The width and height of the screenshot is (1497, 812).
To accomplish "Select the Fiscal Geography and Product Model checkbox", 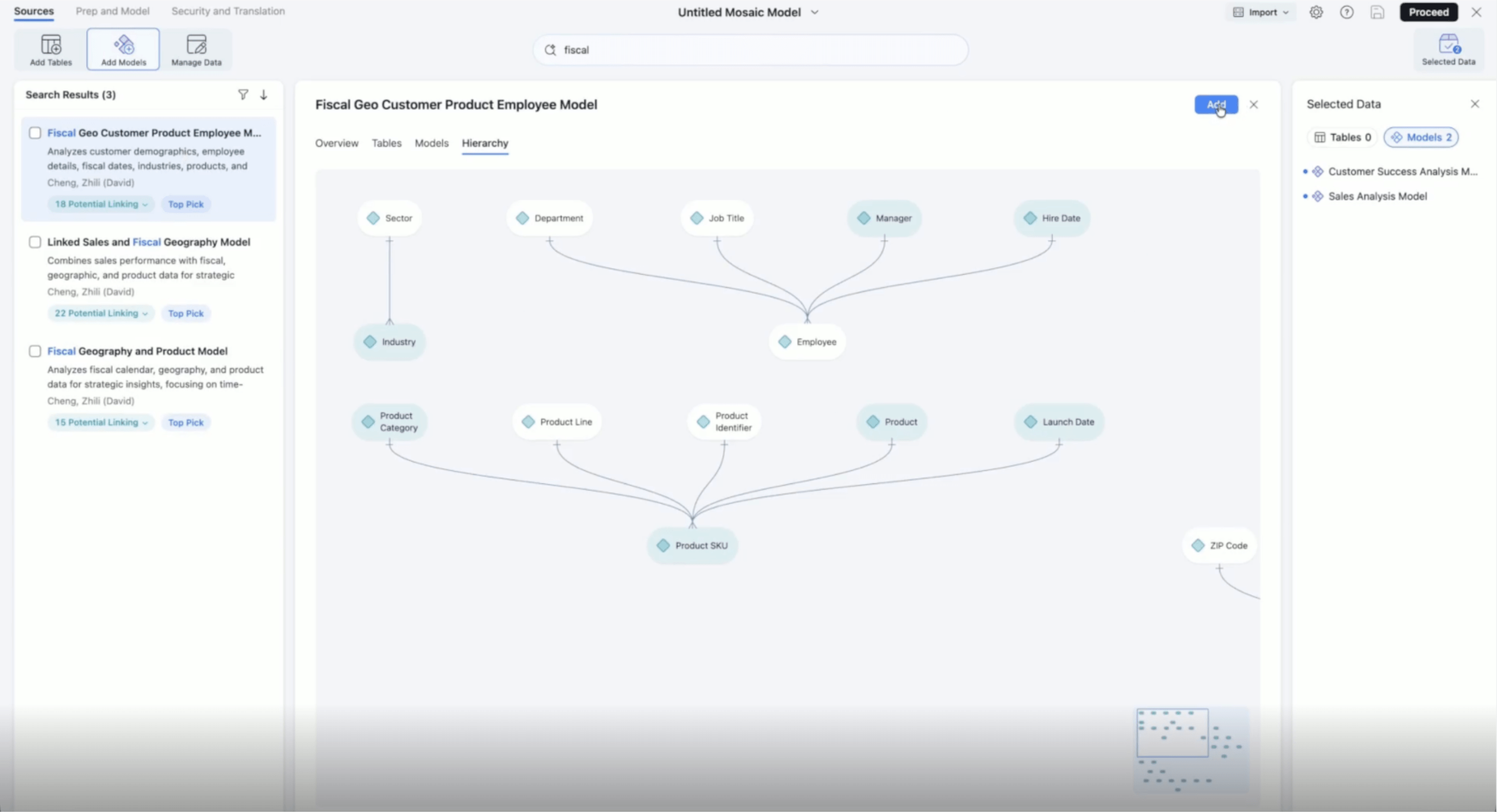I will (35, 352).
